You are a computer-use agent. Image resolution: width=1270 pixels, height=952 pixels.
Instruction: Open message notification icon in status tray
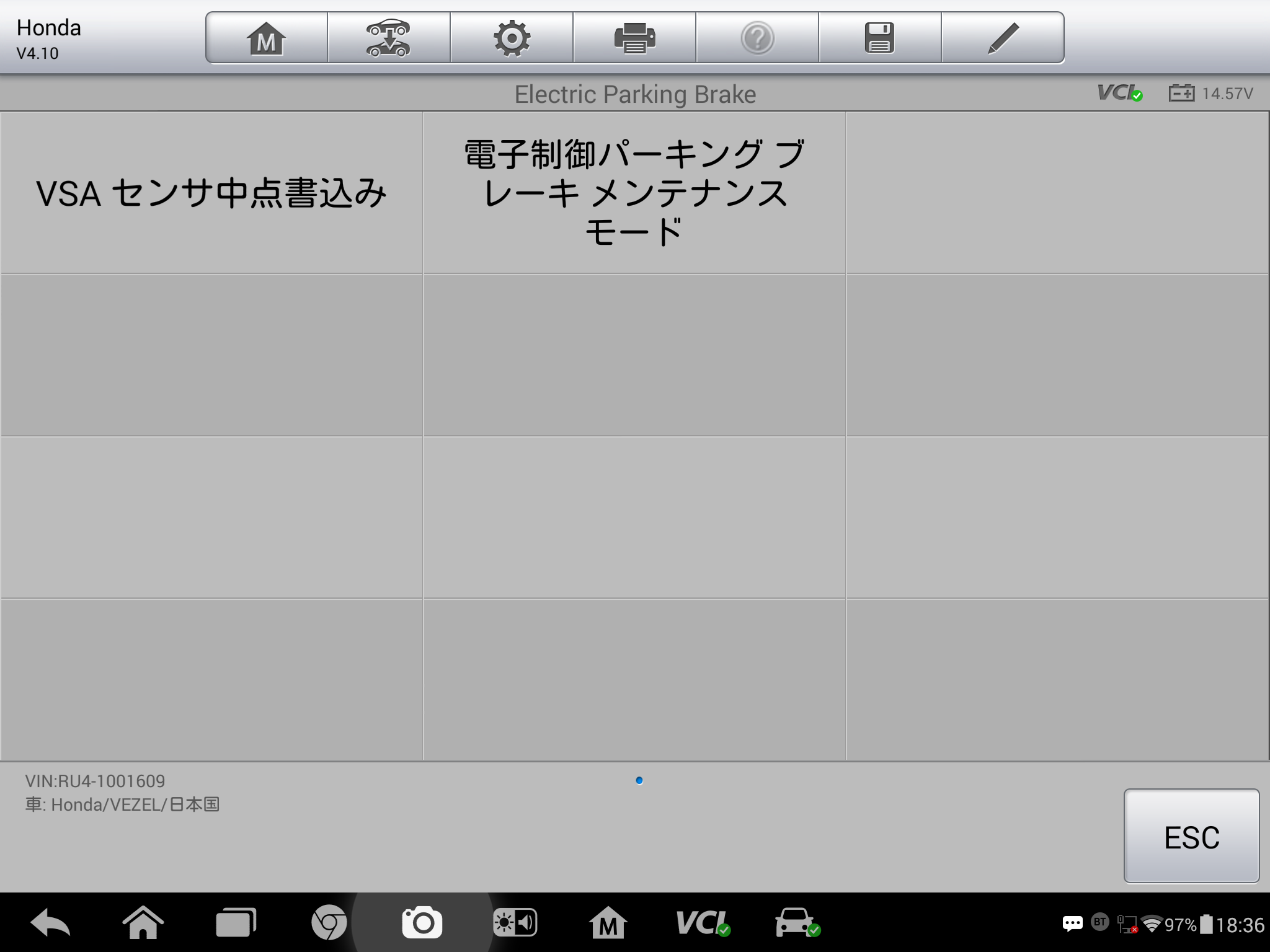pyautogui.click(x=1072, y=924)
